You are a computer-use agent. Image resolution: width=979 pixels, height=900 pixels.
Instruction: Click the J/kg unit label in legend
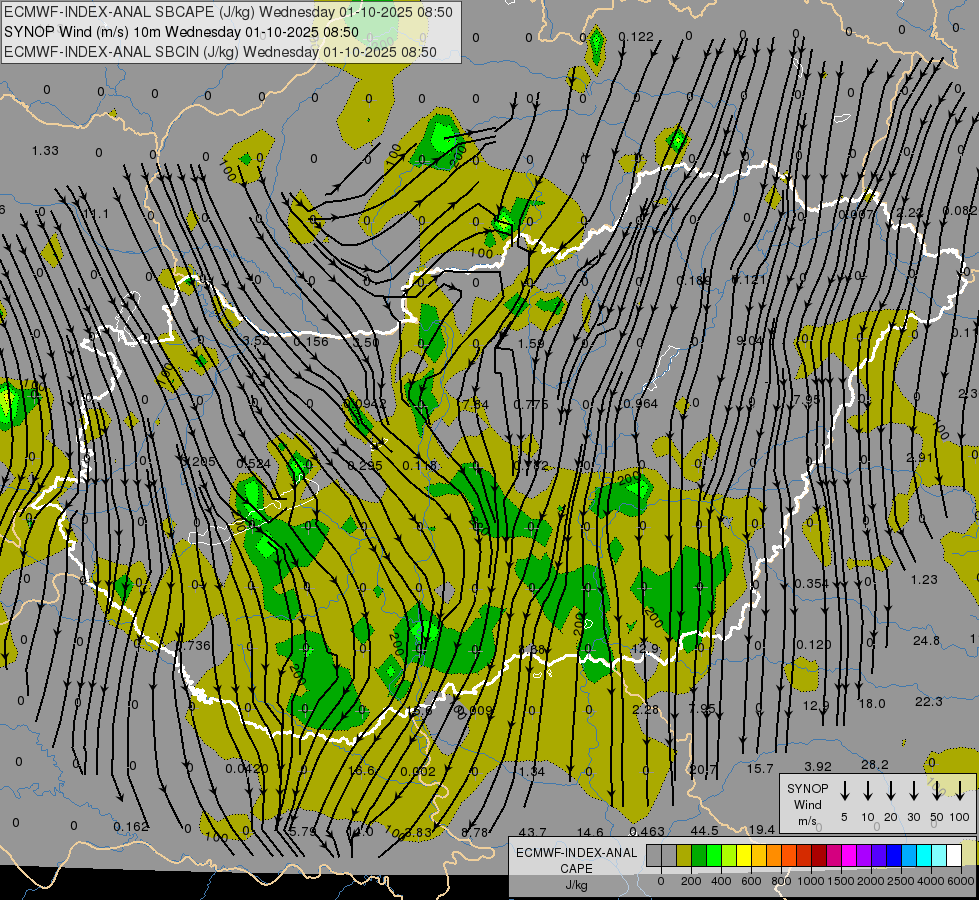pyautogui.click(x=576, y=885)
